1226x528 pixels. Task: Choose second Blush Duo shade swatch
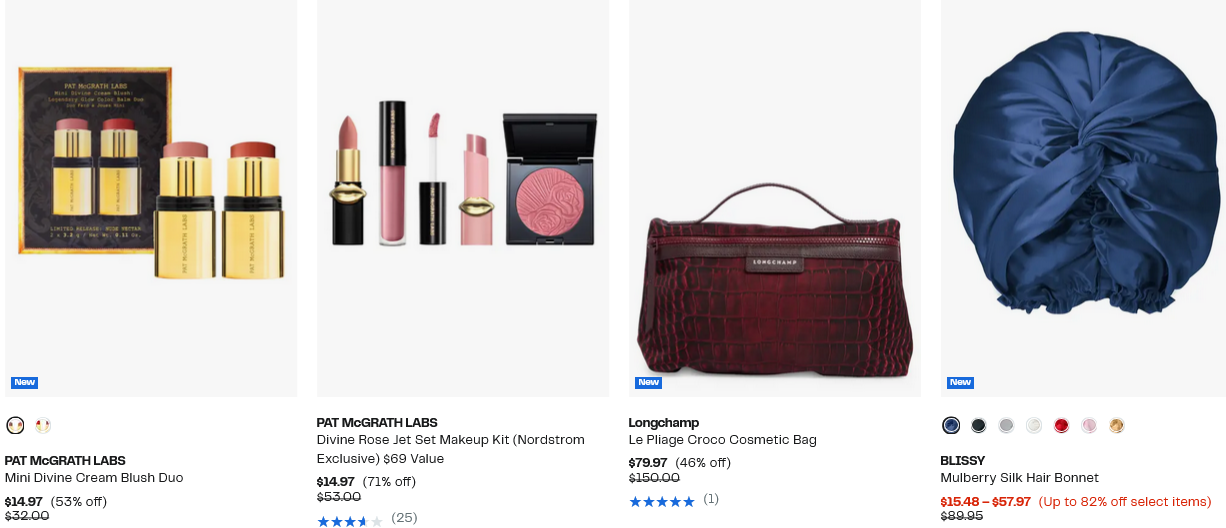42,425
